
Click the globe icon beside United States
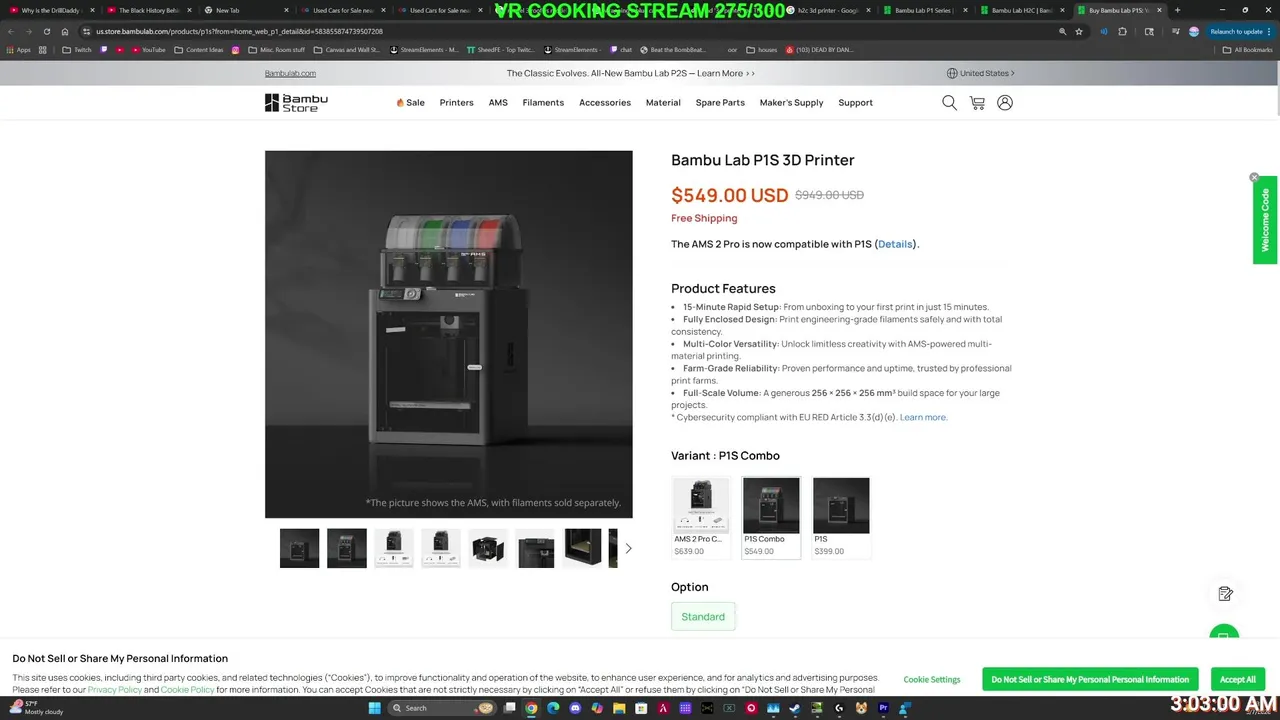pos(952,73)
